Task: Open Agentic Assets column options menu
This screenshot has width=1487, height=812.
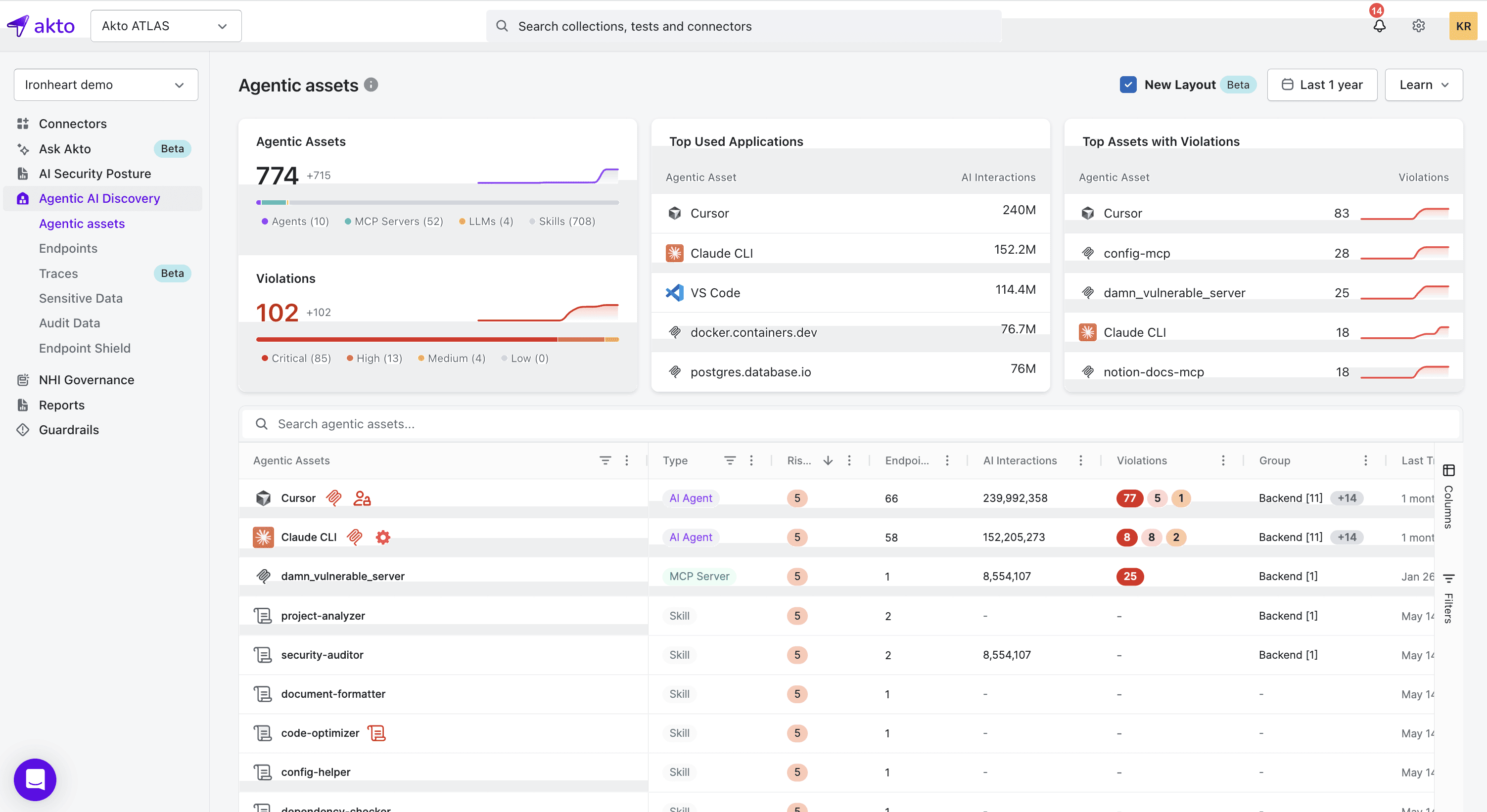Action: coord(627,460)
